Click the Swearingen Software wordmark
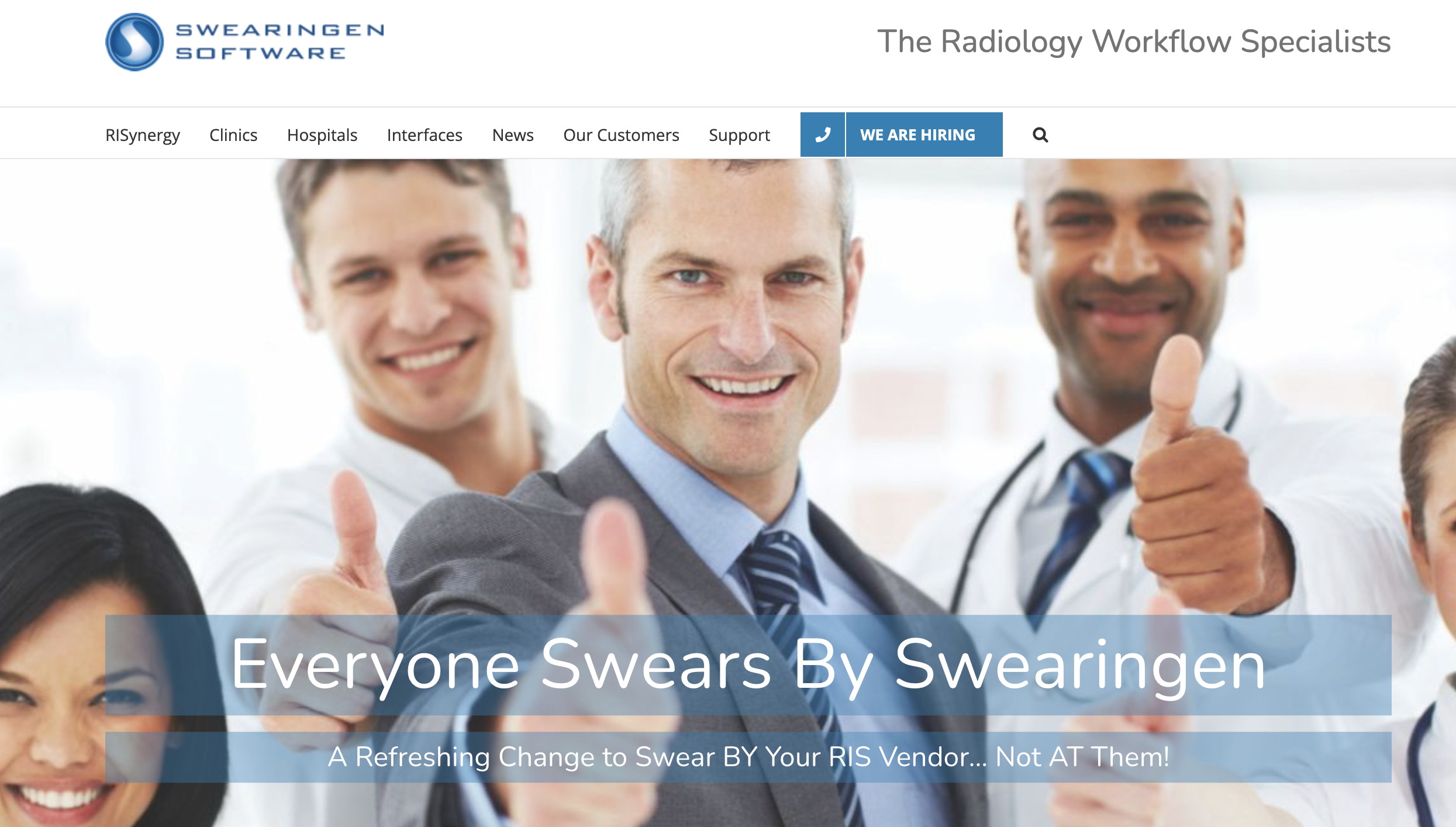Viewport: 1456px width, 827px height. [x=280, y=42]
